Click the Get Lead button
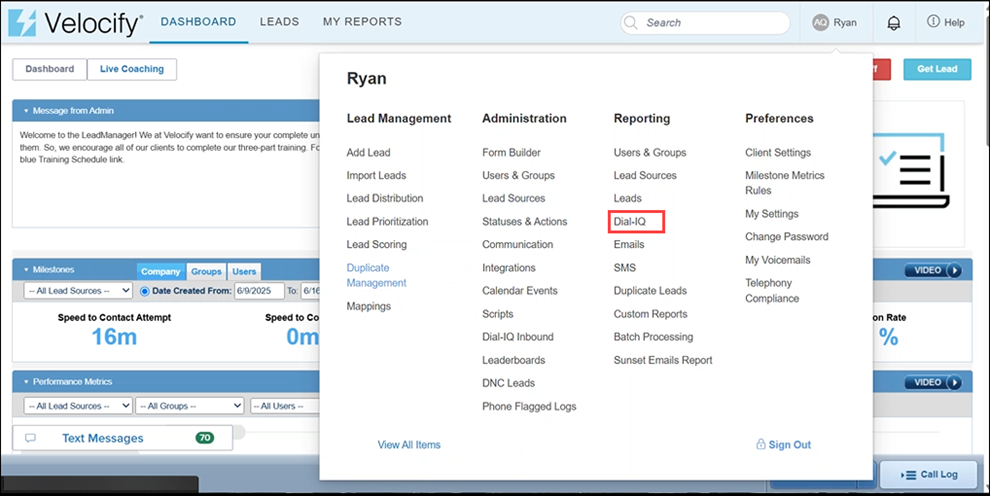The height and width of the screenshot is (496, 990). pyautogui.click(x=937, y=69)
